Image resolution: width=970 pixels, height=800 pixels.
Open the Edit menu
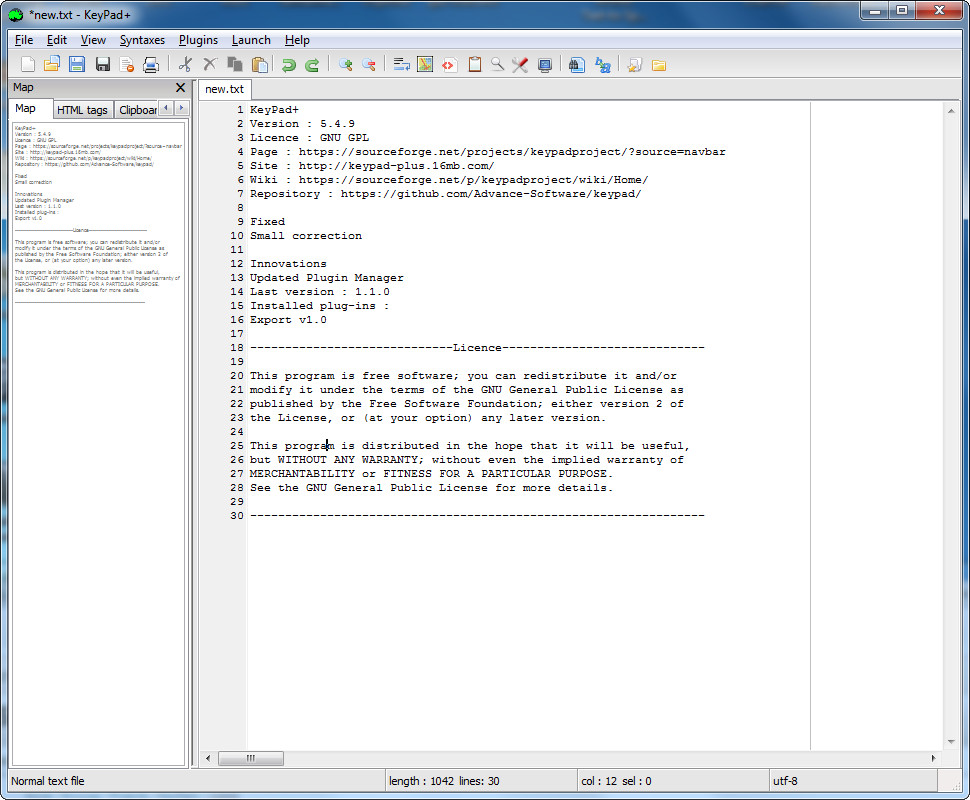57,40
